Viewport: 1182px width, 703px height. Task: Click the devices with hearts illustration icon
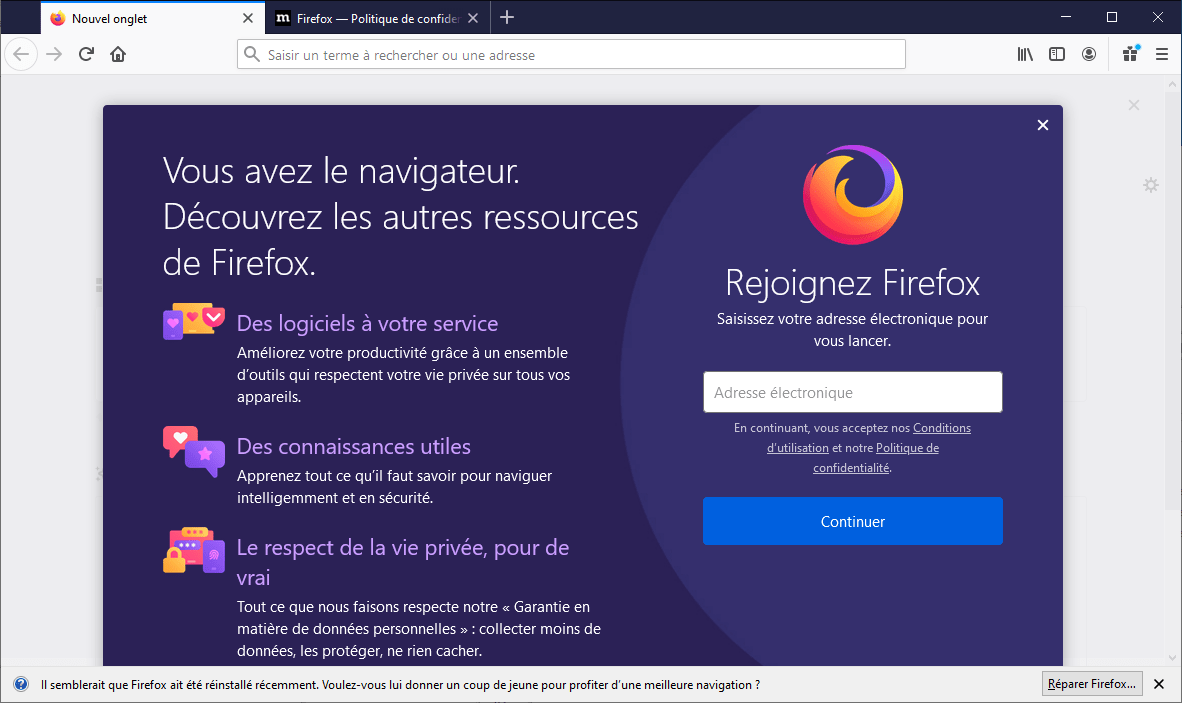[x=194, y=321]
